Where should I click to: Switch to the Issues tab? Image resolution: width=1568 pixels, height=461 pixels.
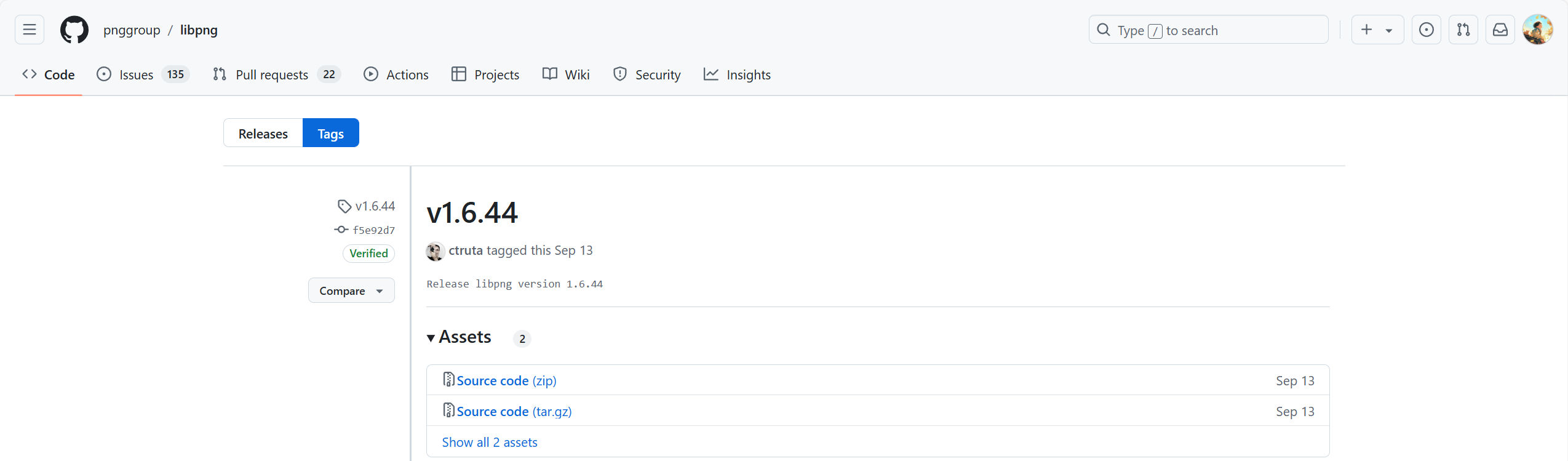click(143, 74)
